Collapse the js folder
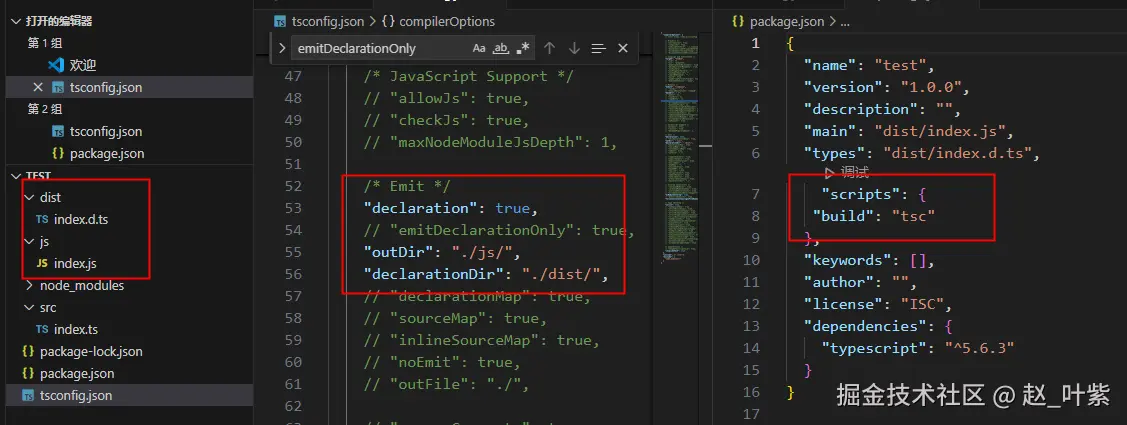The width and height of the screenshot is (1127, 425). pyautogui.click(x=29, y=241)
